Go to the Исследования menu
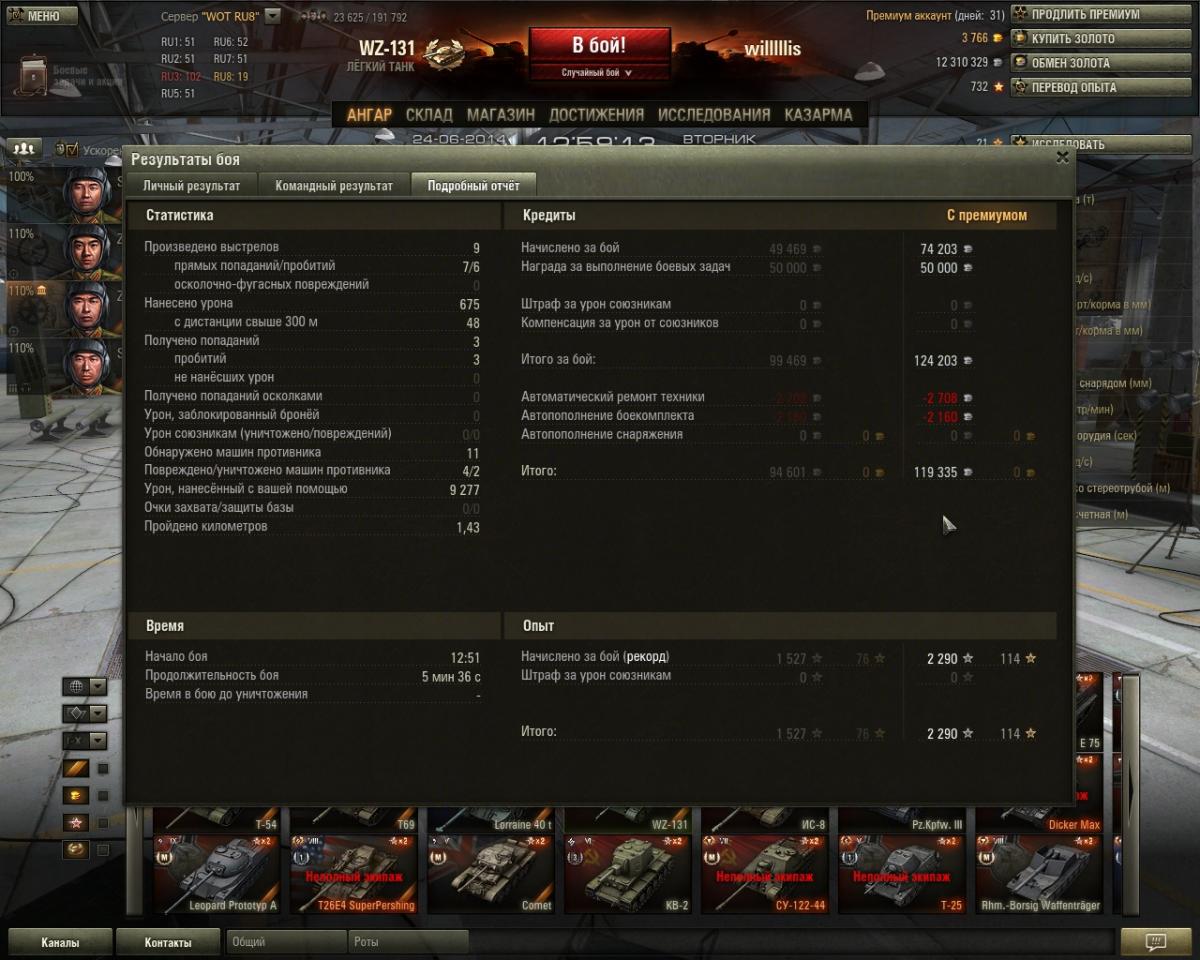The width and height of the screenshot is (1200, 960). tap(714, 115)
